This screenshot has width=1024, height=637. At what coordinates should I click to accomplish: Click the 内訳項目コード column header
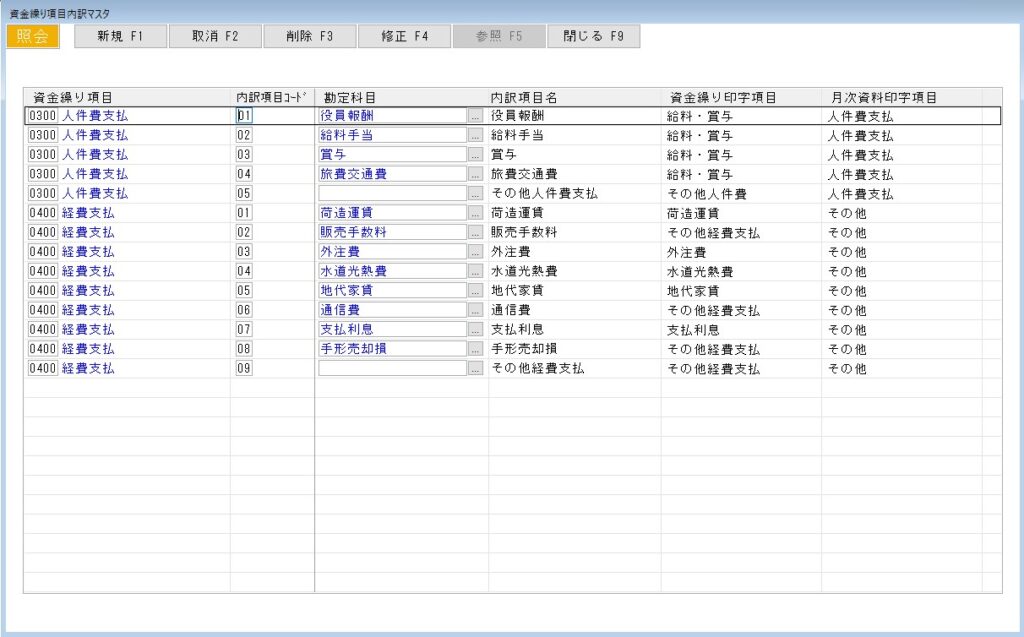click(272, 97)
